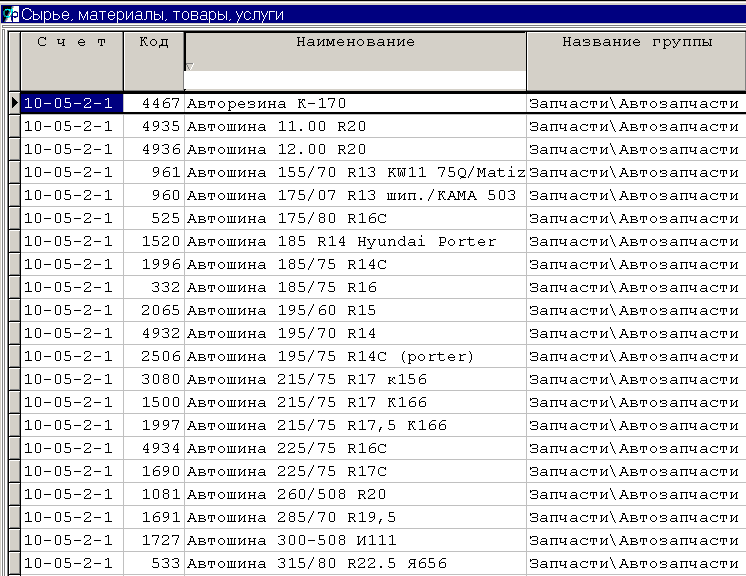Click the row selector beside code 1996
Viewport: 746px width, 576px height.
point(14,264)
